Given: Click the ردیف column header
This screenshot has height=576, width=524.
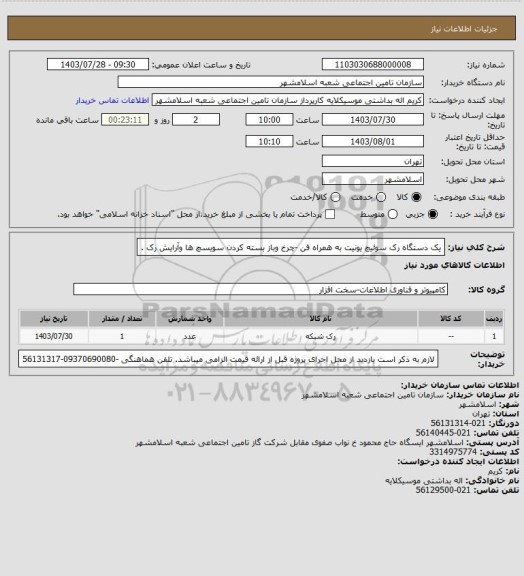Looking at the screenshot, I should pyautogui.click(x=494, y=318).
